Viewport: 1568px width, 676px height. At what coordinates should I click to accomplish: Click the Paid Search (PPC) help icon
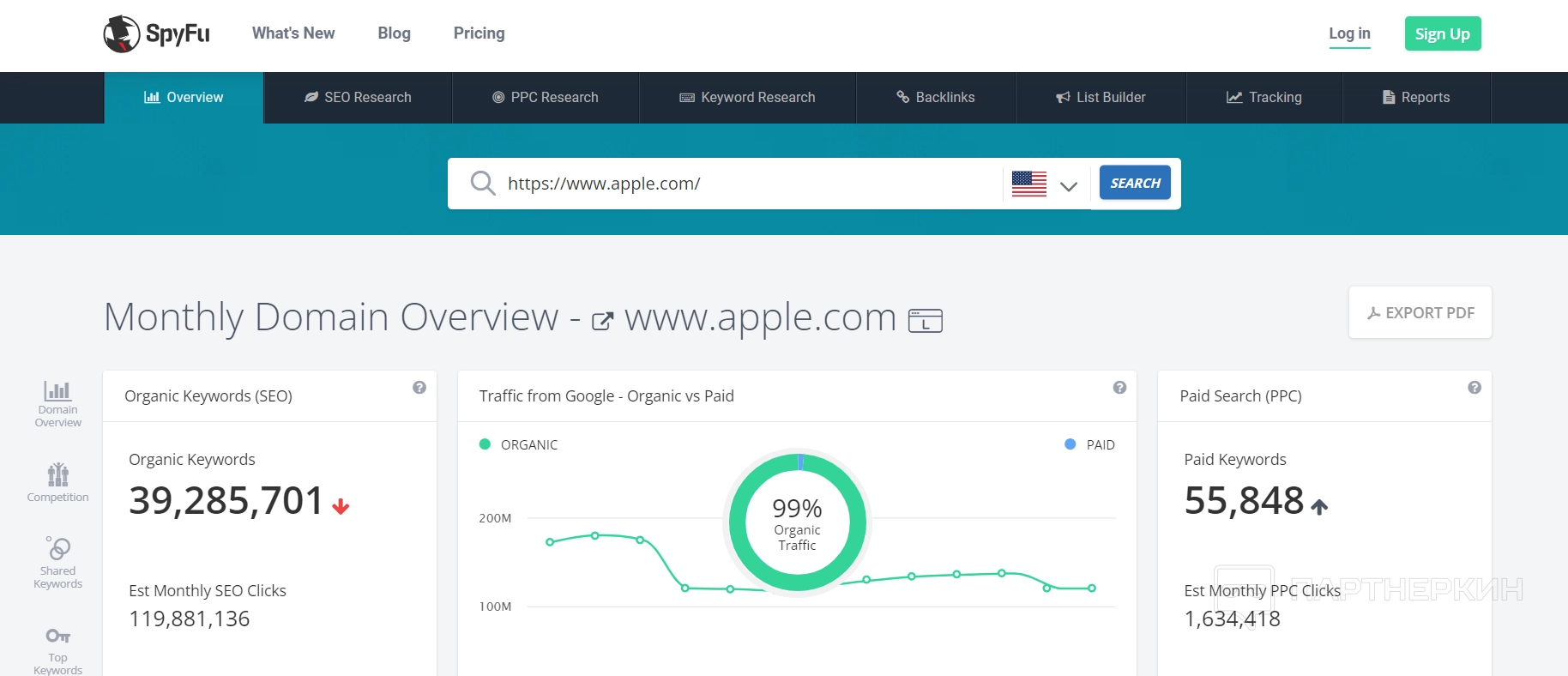[1475, 388]
